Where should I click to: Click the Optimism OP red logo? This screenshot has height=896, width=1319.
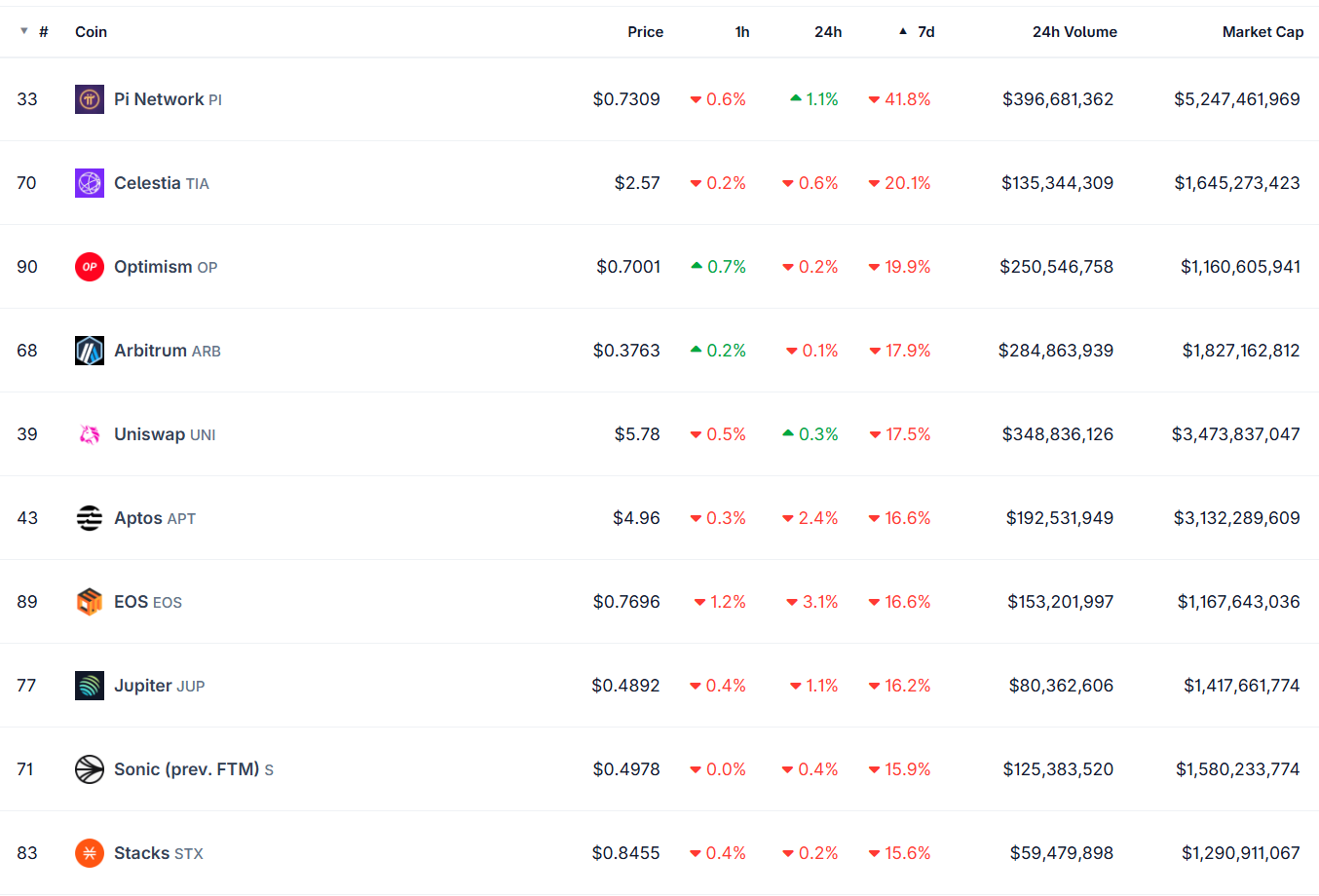(x=90, y=267)
